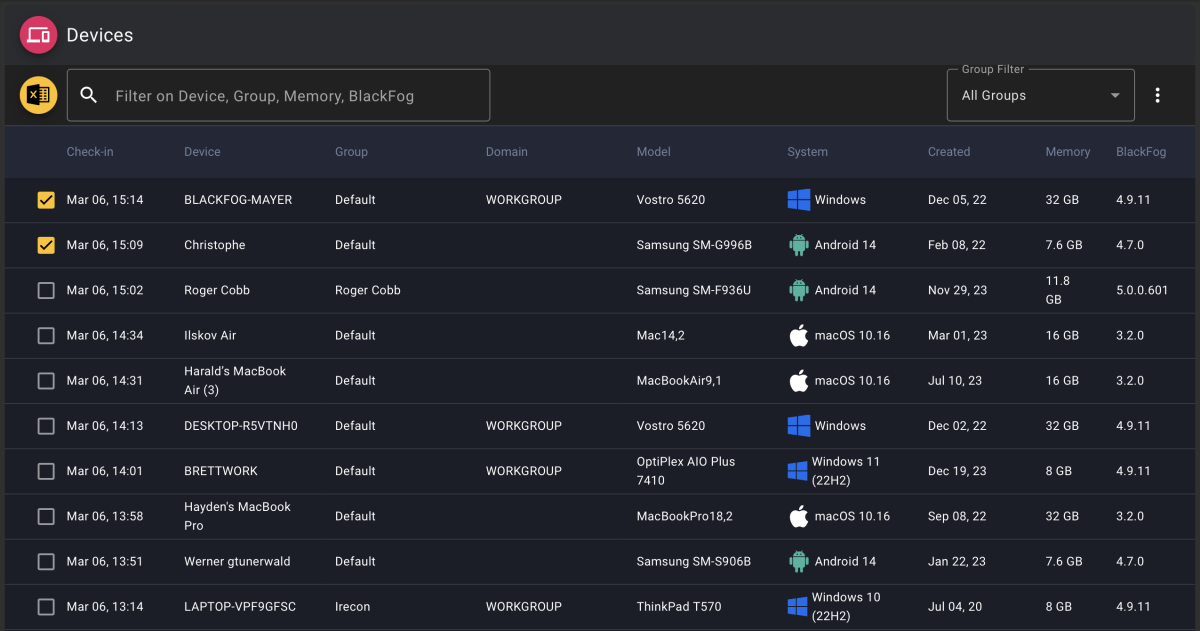Open the Werner gtunerwald device name
The width and height of the screenshot is (1200, 631).
[237, 561]
